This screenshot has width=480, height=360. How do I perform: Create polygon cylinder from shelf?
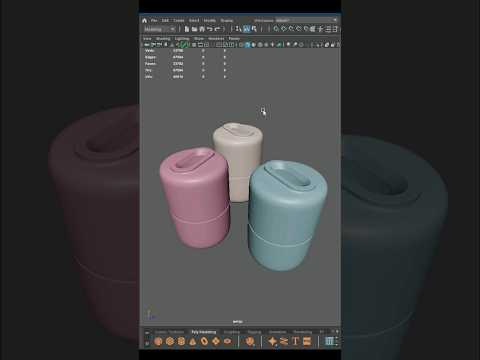click(181, 341)
